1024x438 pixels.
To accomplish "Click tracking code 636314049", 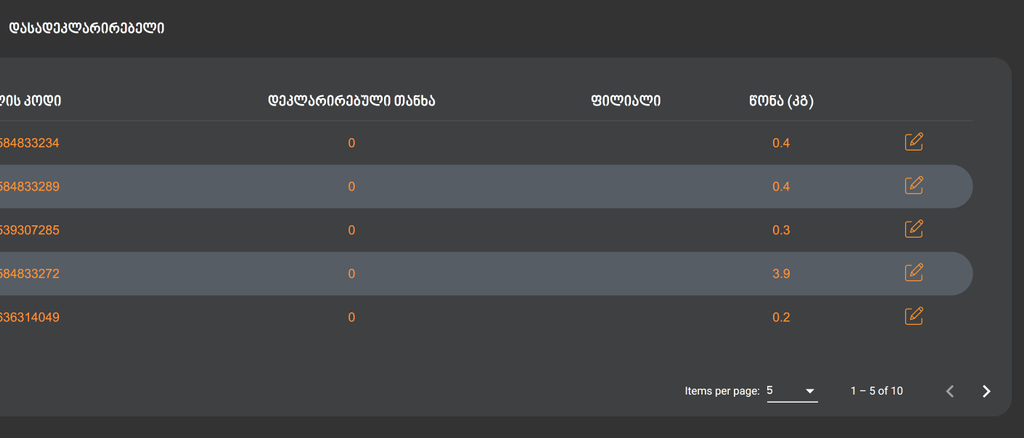I will click(30, 318).
